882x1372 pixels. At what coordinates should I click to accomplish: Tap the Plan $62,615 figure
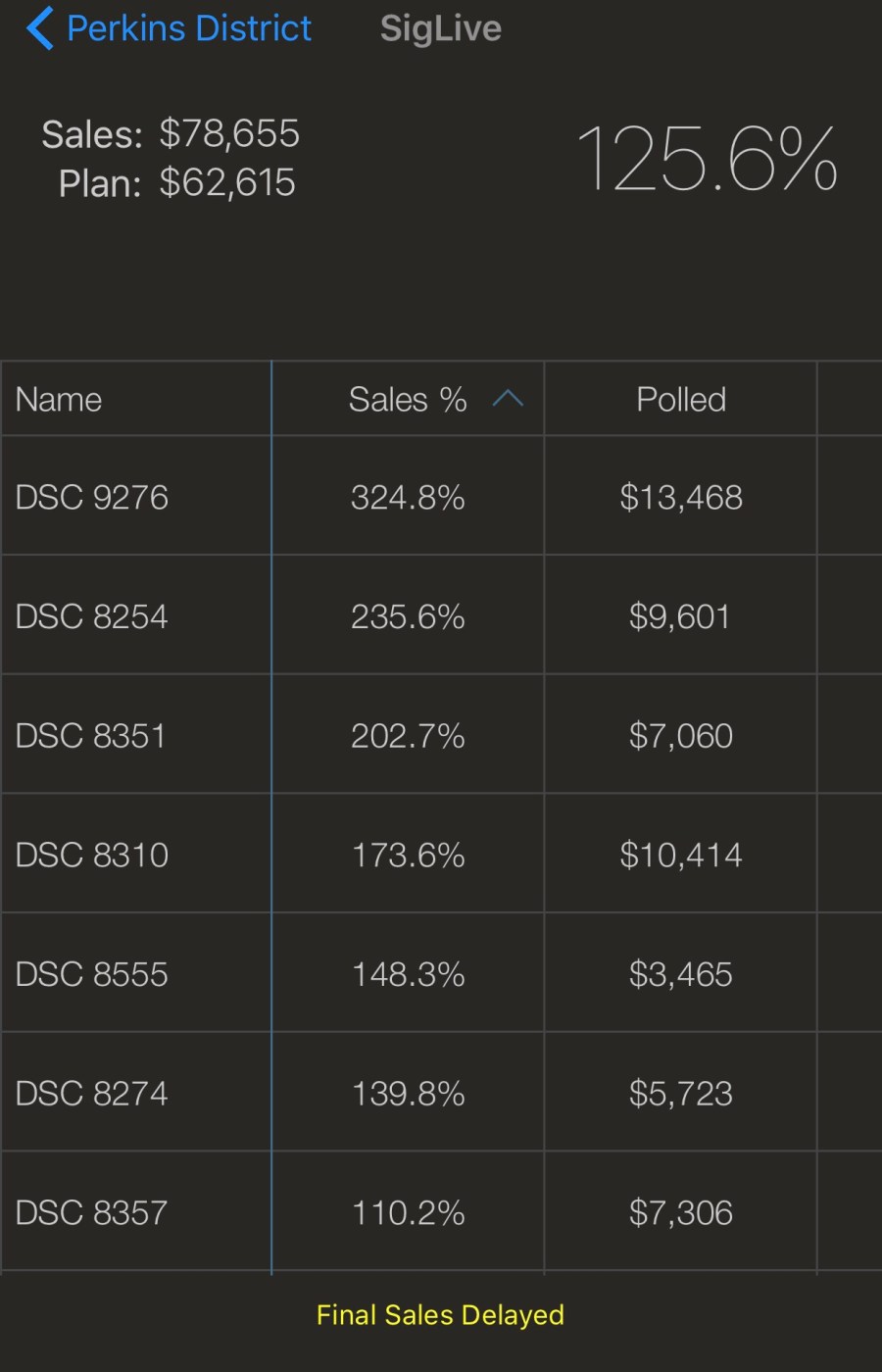(226, 182)
